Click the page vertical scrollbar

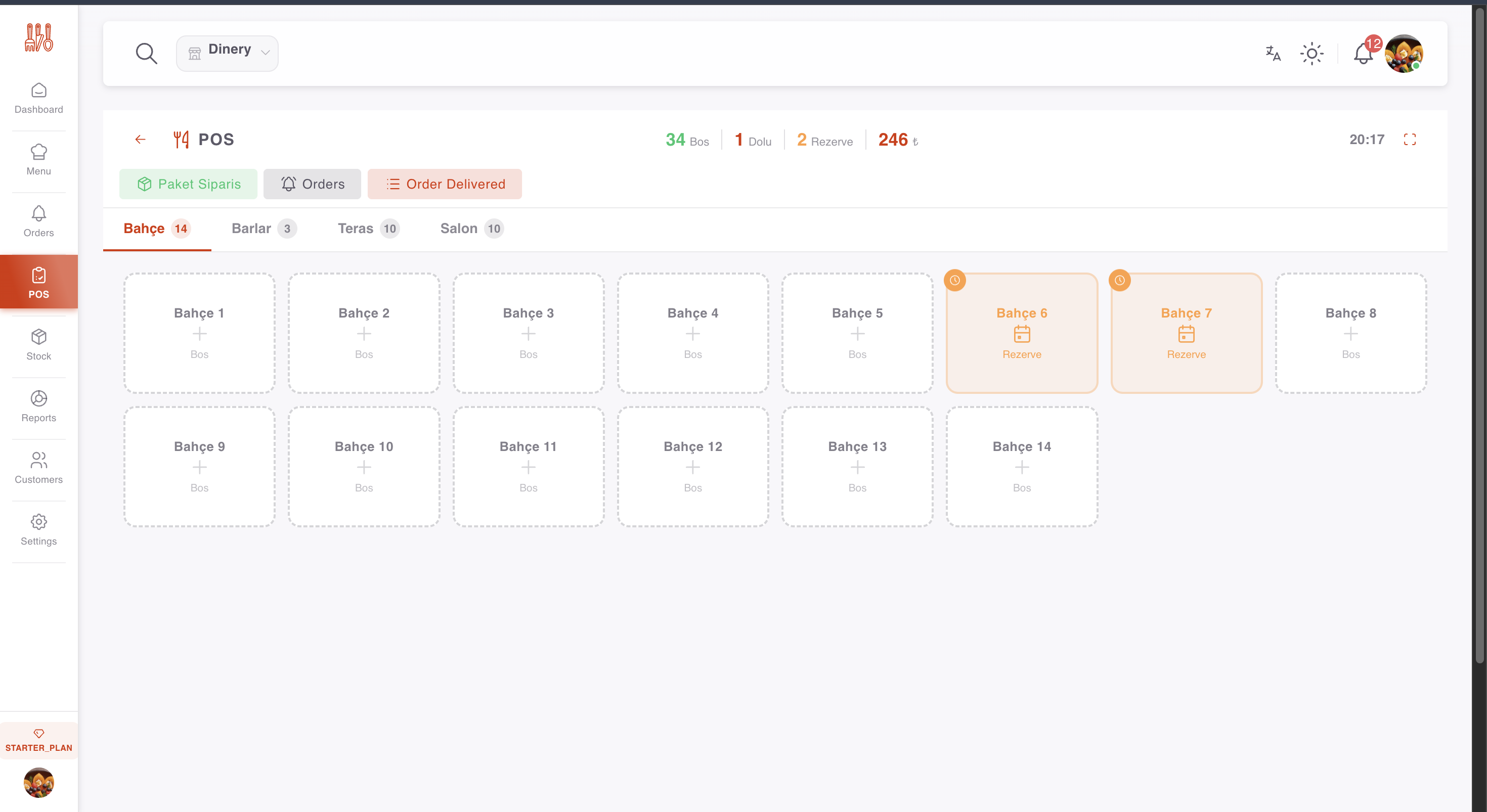pos(1479,335)
